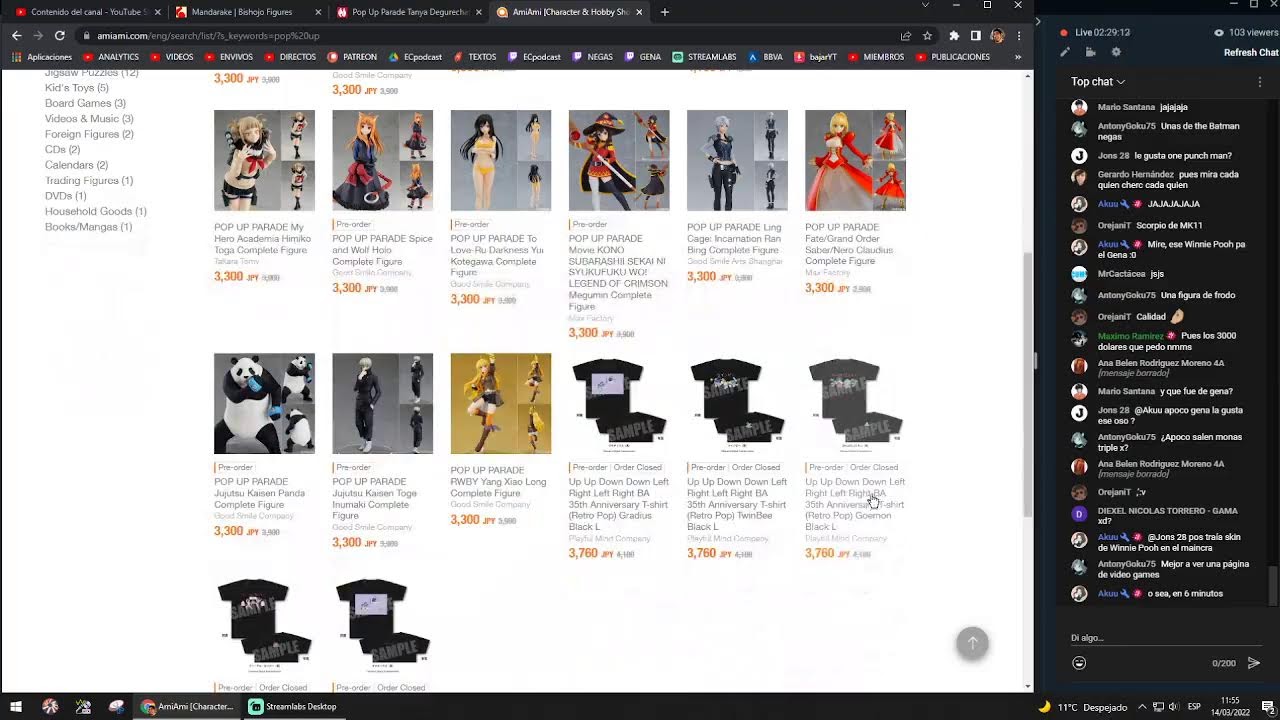
Task: Open a new browser tab
Action: pyautogui.click(x=665, y=12)
